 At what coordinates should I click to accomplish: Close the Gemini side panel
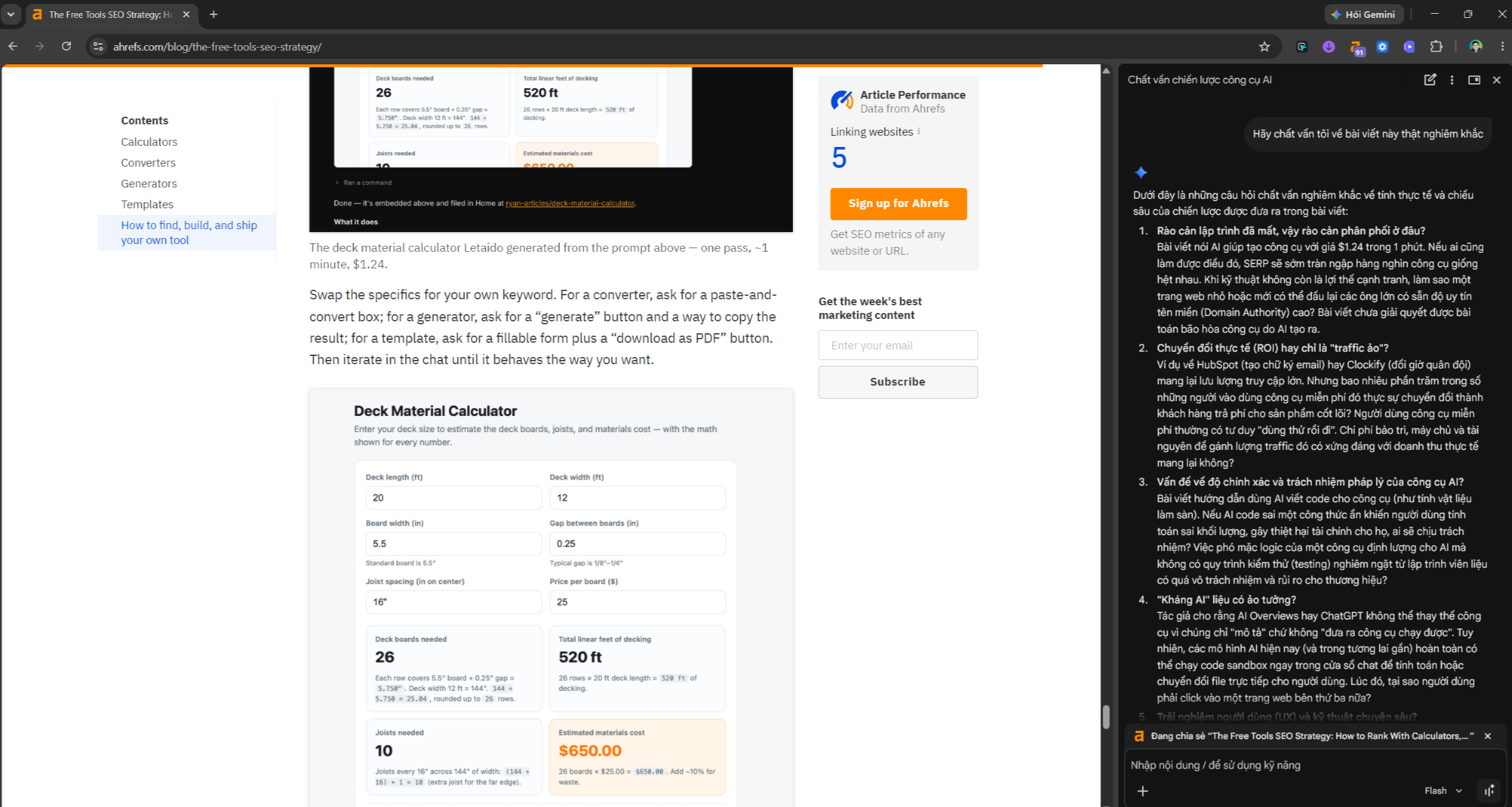(x=1497, y=80)
